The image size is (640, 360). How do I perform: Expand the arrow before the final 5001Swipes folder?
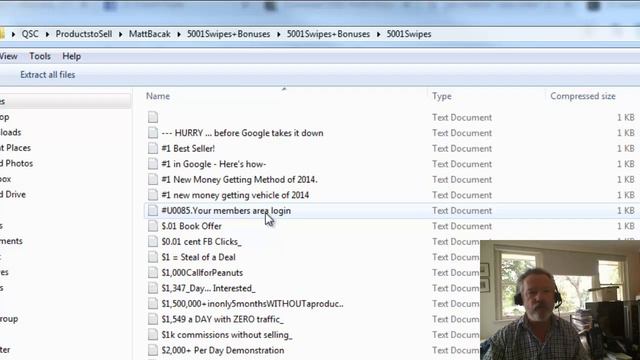(378, 34)
